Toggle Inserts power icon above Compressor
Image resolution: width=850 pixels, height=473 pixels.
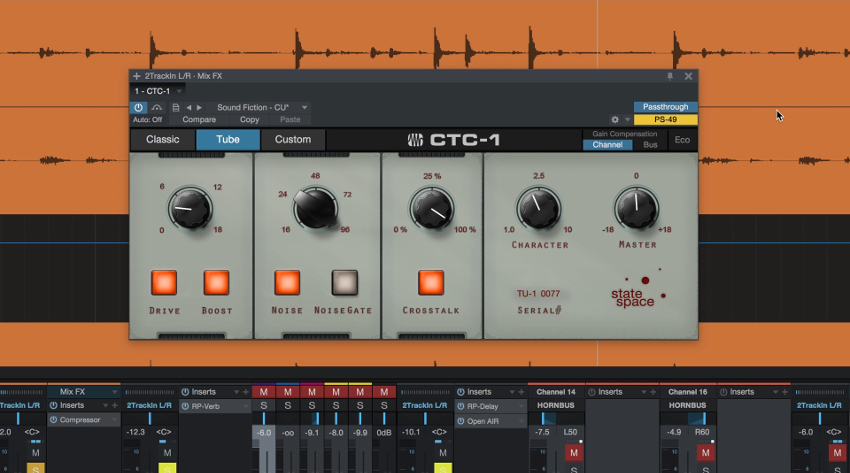(54, 405)
